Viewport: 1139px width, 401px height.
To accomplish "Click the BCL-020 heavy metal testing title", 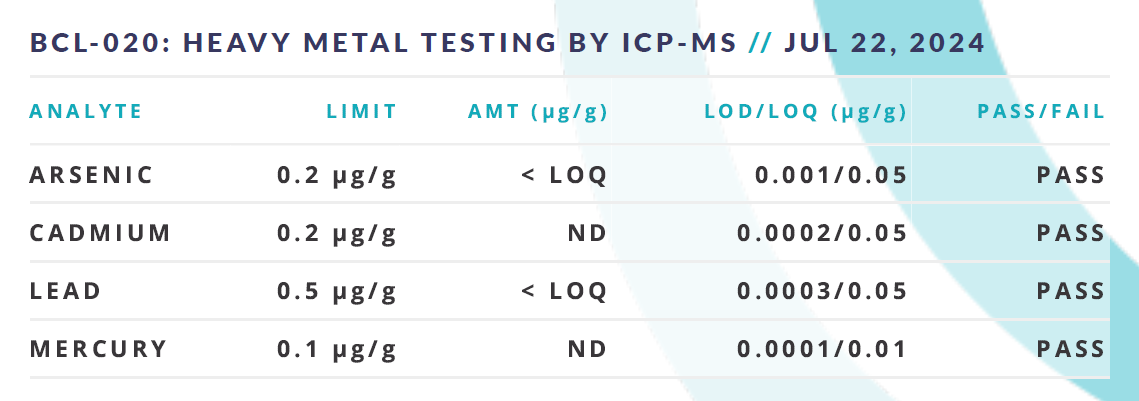I will tap(383, 42).
